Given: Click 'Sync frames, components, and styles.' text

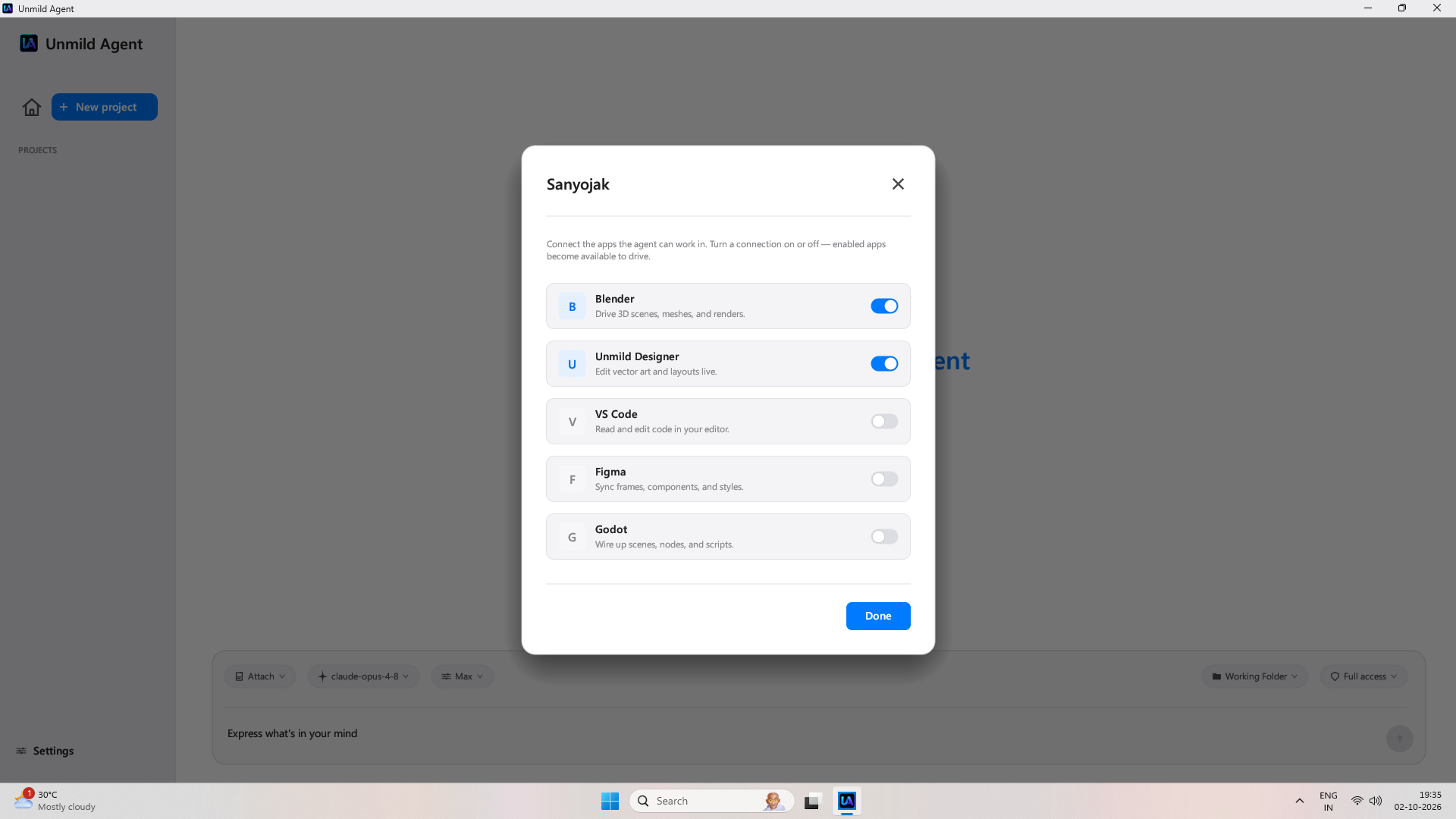Looking at the screenshot, I should (x=669, y=487).
